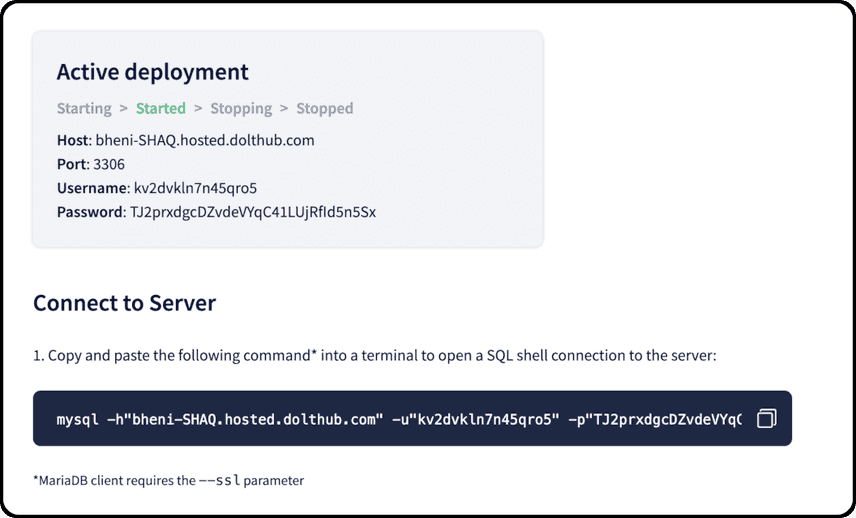Image resolution: width=856 pixels, height=518 pixels.
Task: Select the Stopped deployment status
Action: pyautogui.click(x=325, y=109)
